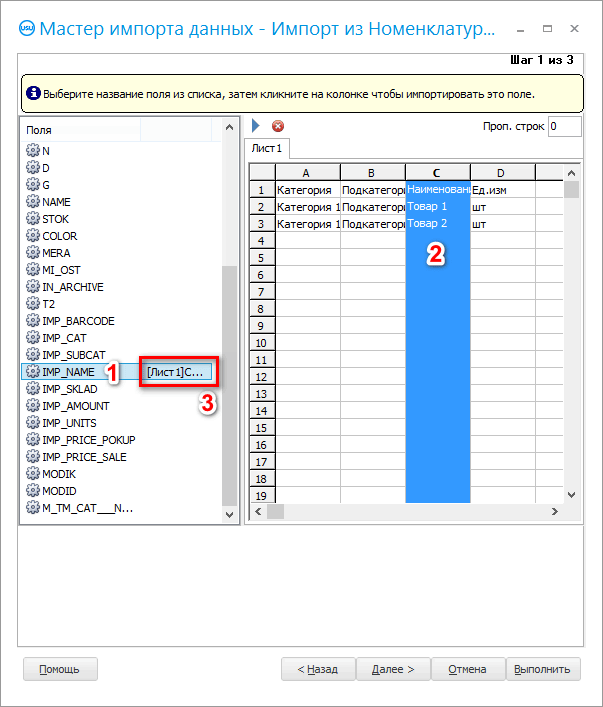Click row header number 5

pos(262,258)
